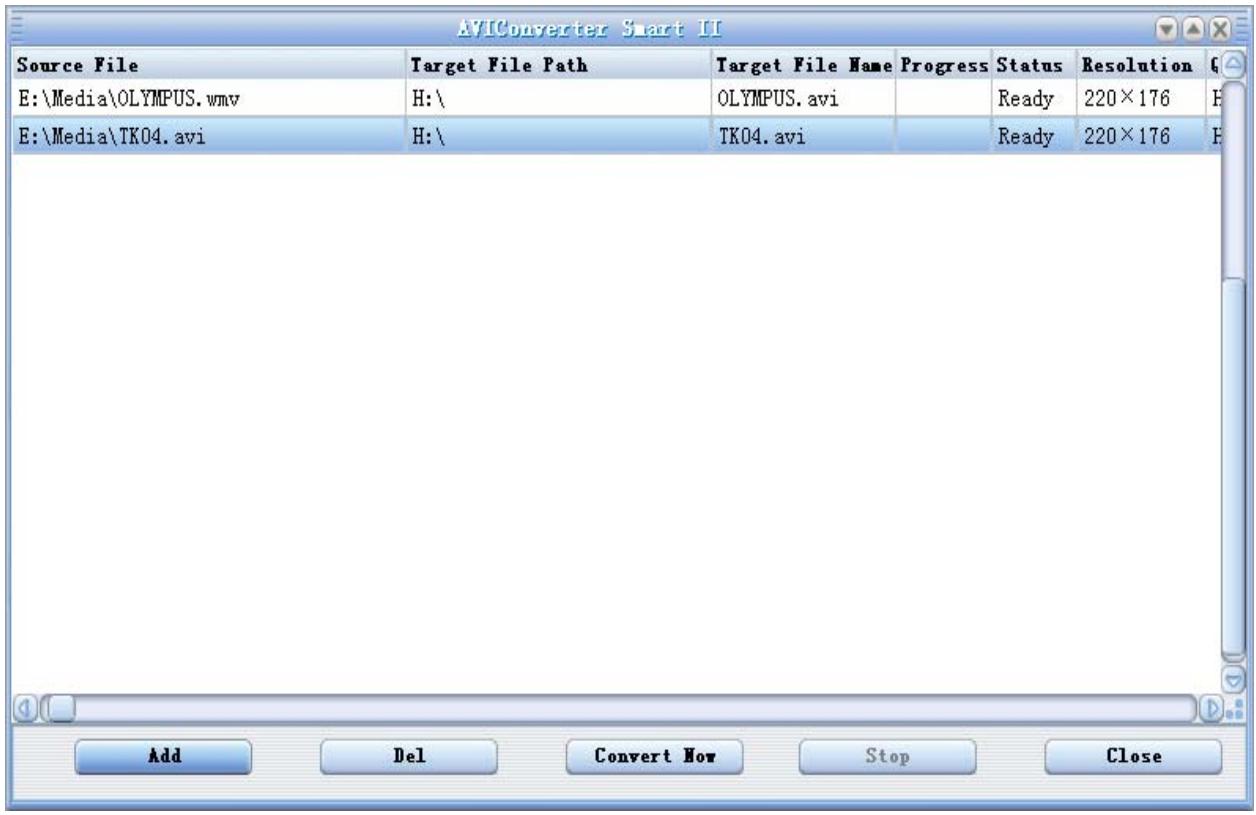Viewport: 1256px width, 815px height.
Task: Remove selected file with Del button
Action: point(408,757)
